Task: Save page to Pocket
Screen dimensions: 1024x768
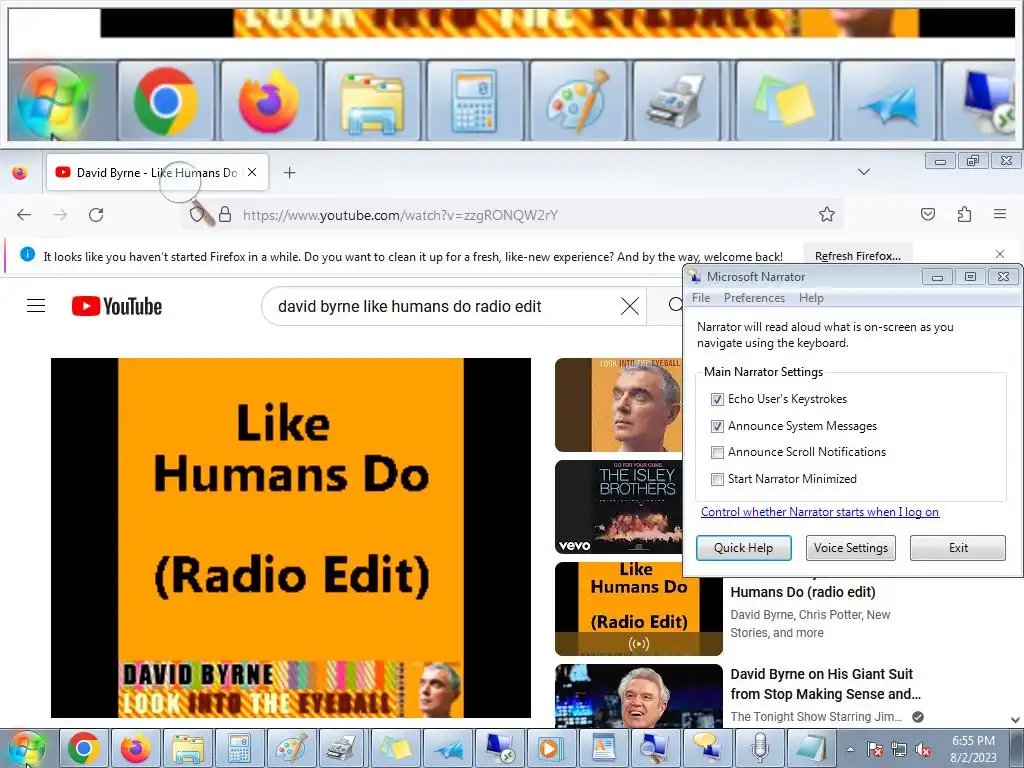Action: [x=928, y=214]
